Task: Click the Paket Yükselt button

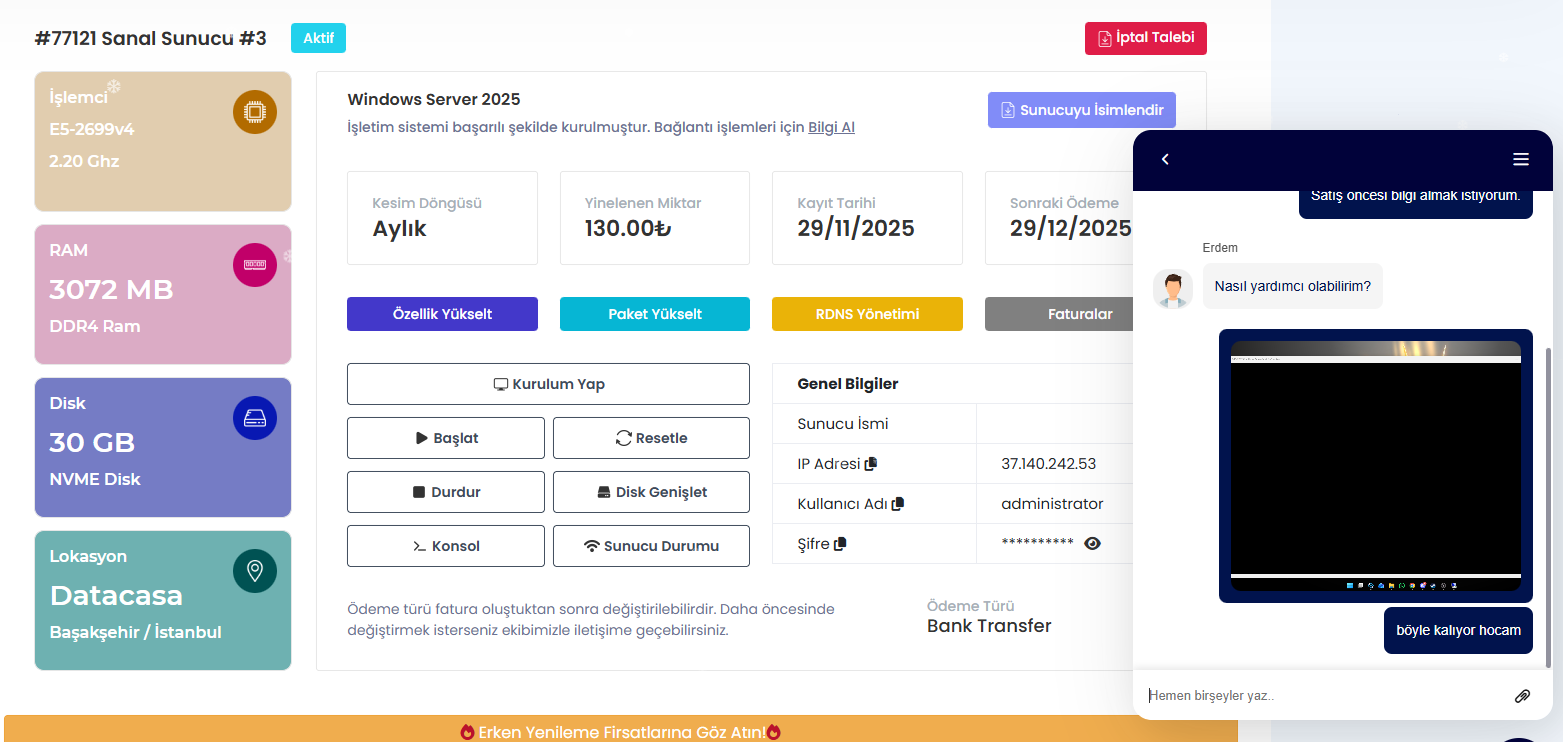Action: (655, 314)
